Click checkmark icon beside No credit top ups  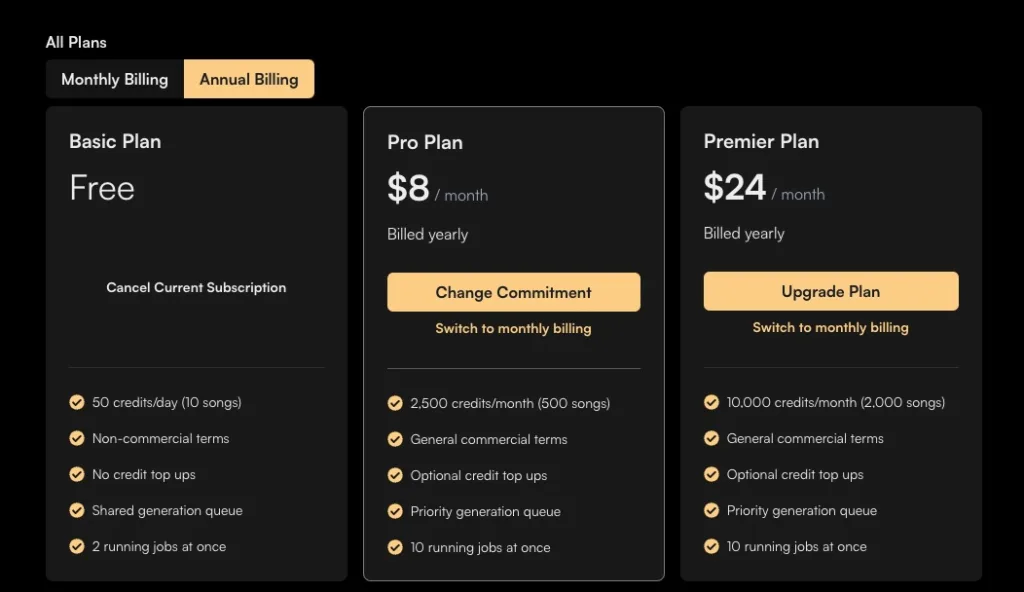coord(77,474)
